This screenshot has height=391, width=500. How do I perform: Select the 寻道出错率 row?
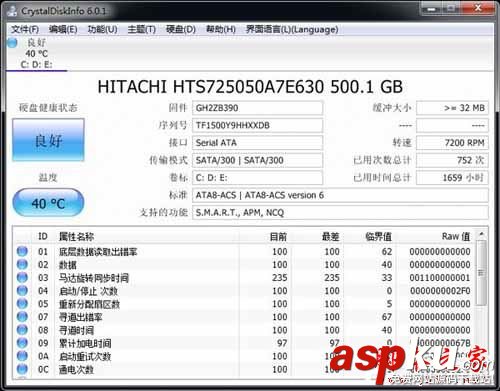point(245,317)
